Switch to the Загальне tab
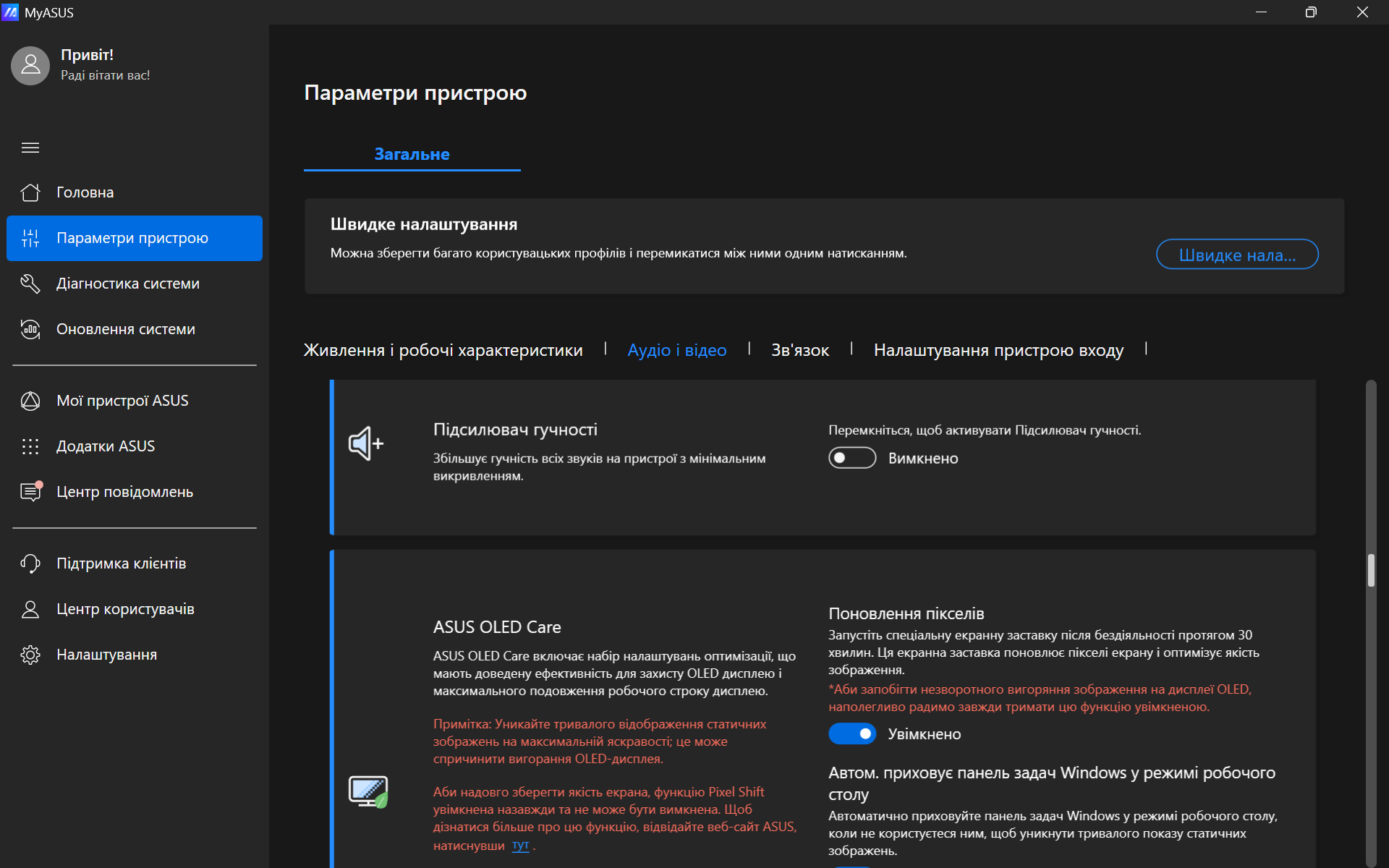This screenshot has height=868, width=1389. pos(412,154)
